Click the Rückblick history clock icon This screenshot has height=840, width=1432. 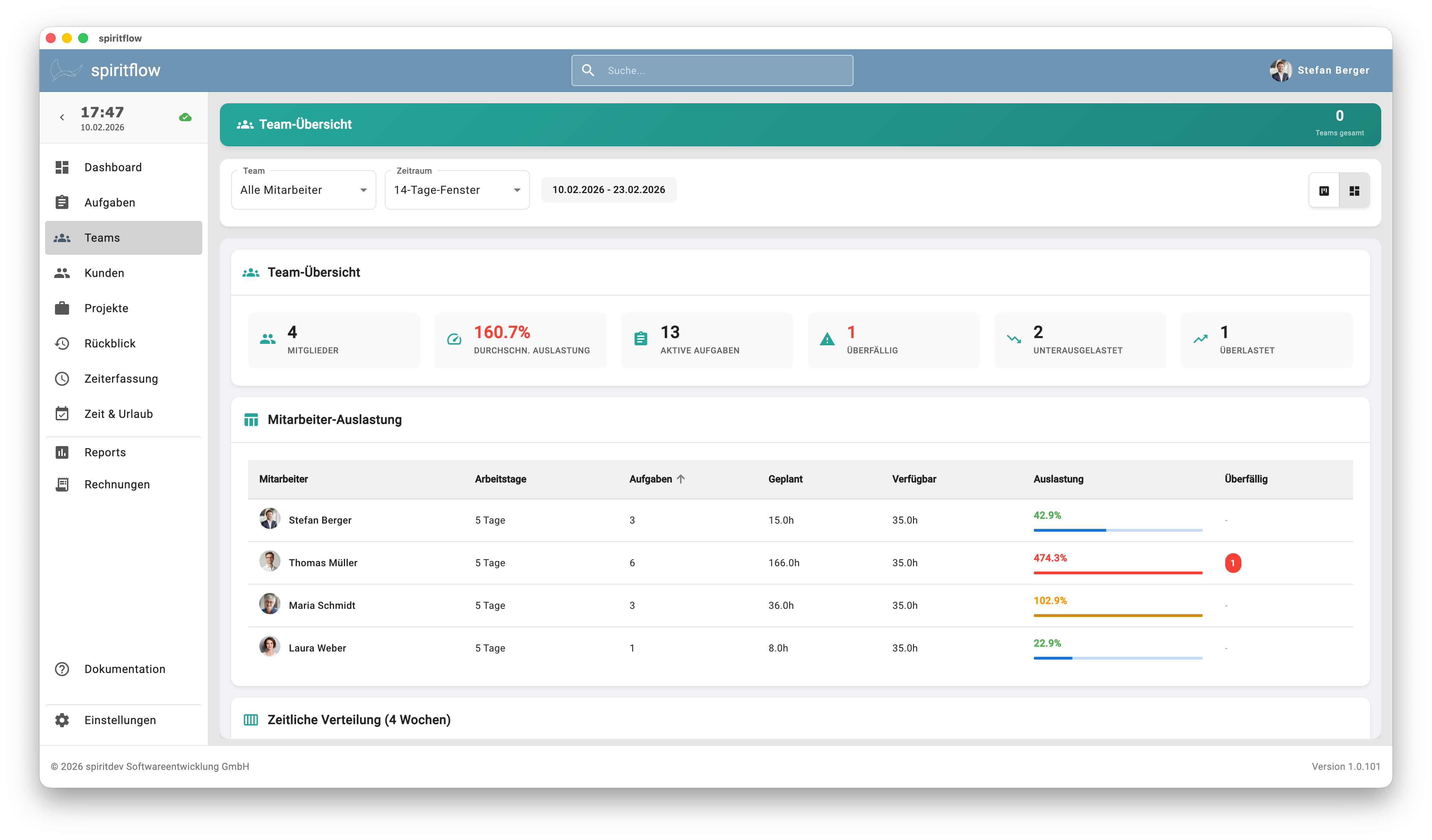(62, 343)
